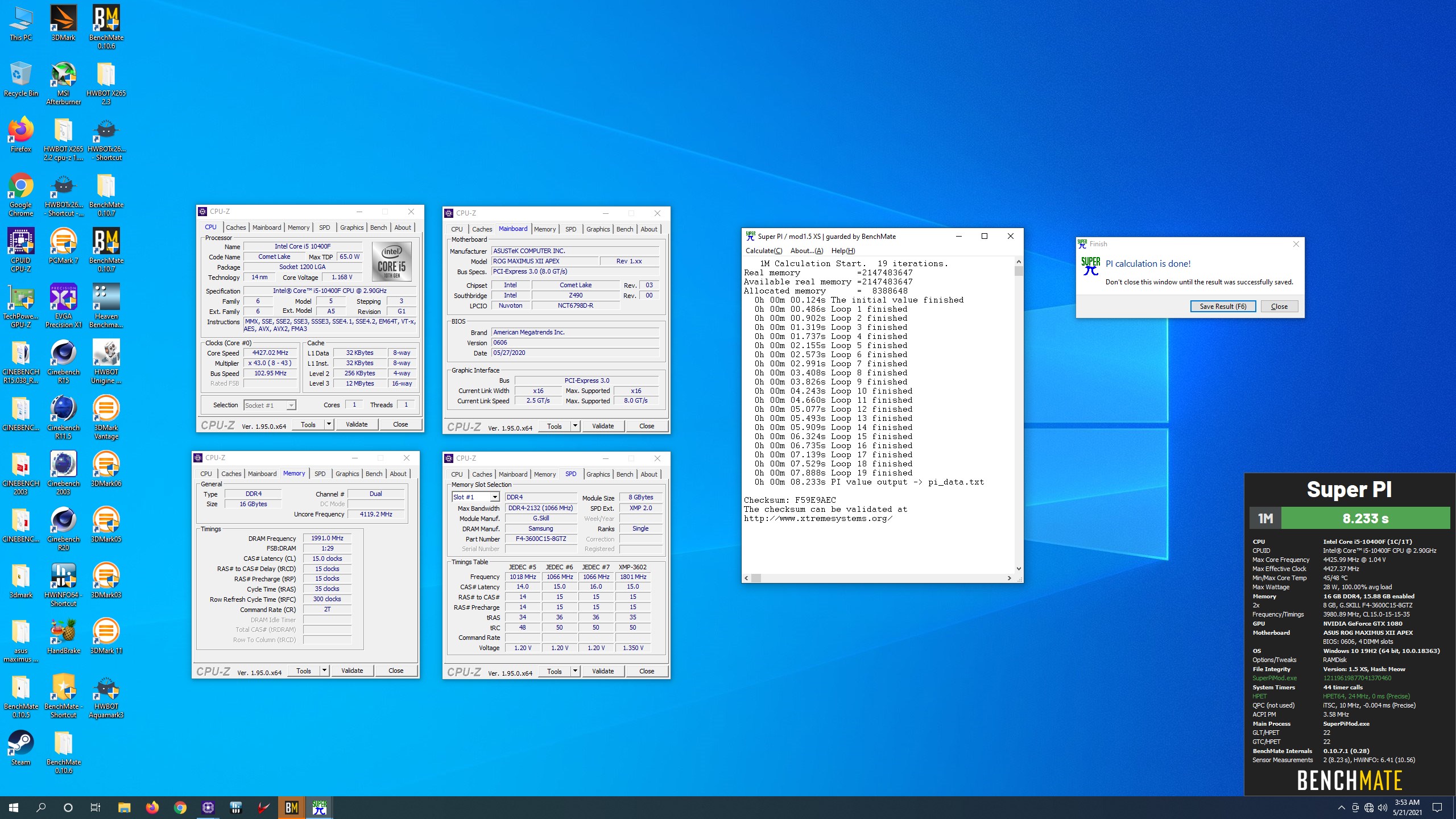Open Task View in the taskbar
1456x819 pixels.
pos(96,807)
